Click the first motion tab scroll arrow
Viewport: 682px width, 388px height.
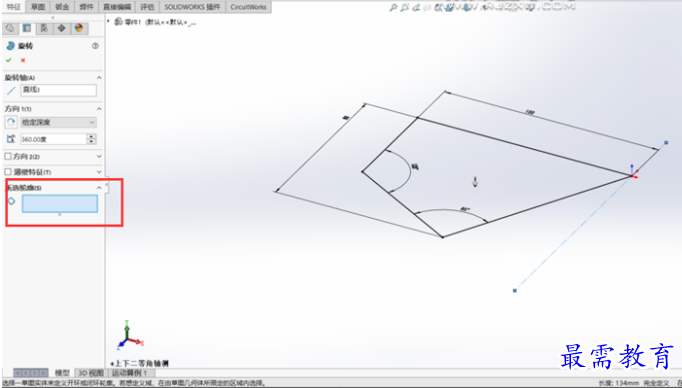(x=18, y=373)
